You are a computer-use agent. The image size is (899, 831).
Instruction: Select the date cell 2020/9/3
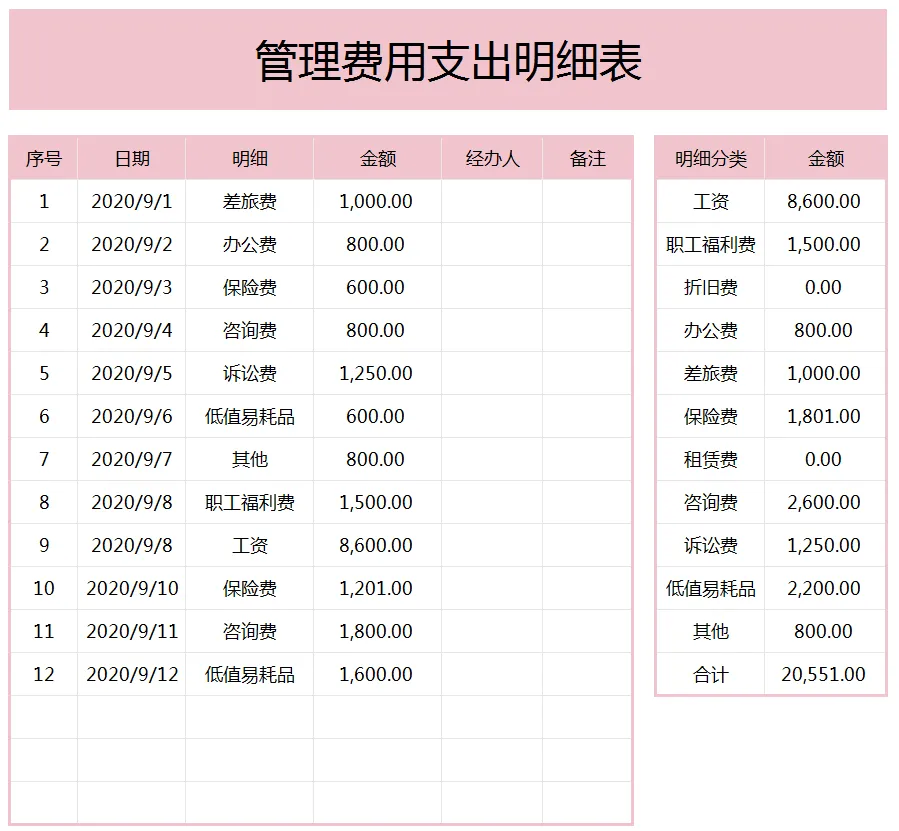[x=132, y=287]
